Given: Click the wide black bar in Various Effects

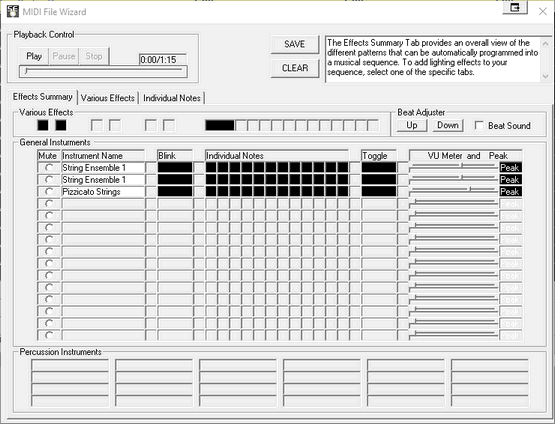Looking at the screenshot, I should pyautogui.click(x=220, y=125).
